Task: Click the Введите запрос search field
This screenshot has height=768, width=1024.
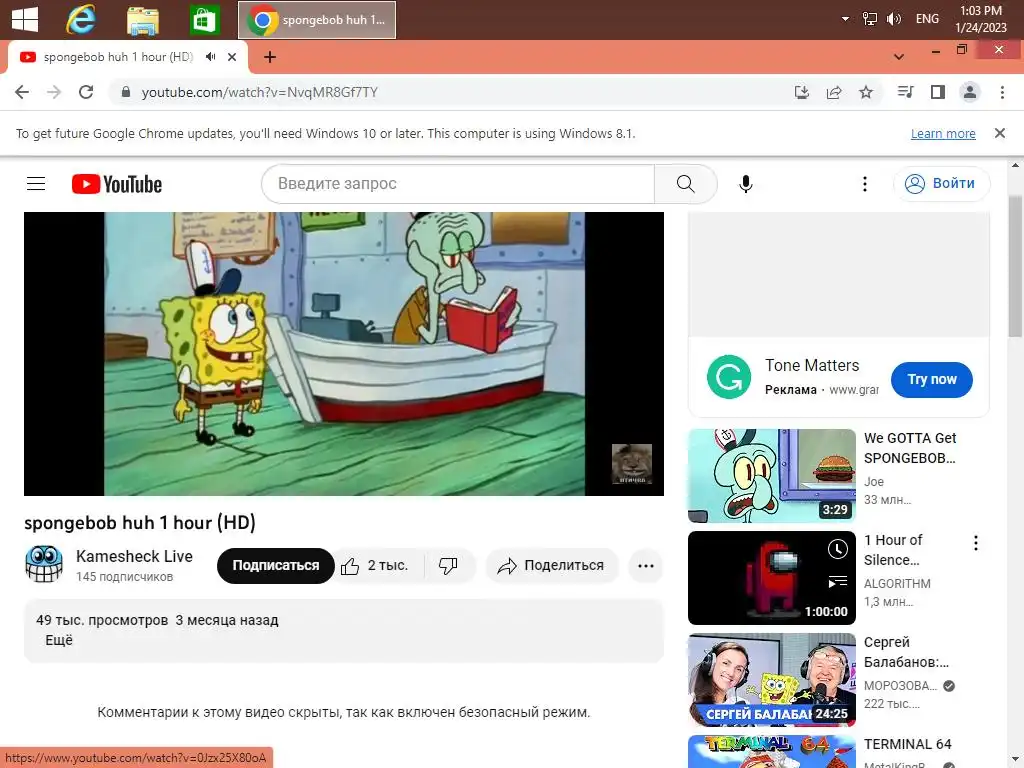Action: coord(458,184)
